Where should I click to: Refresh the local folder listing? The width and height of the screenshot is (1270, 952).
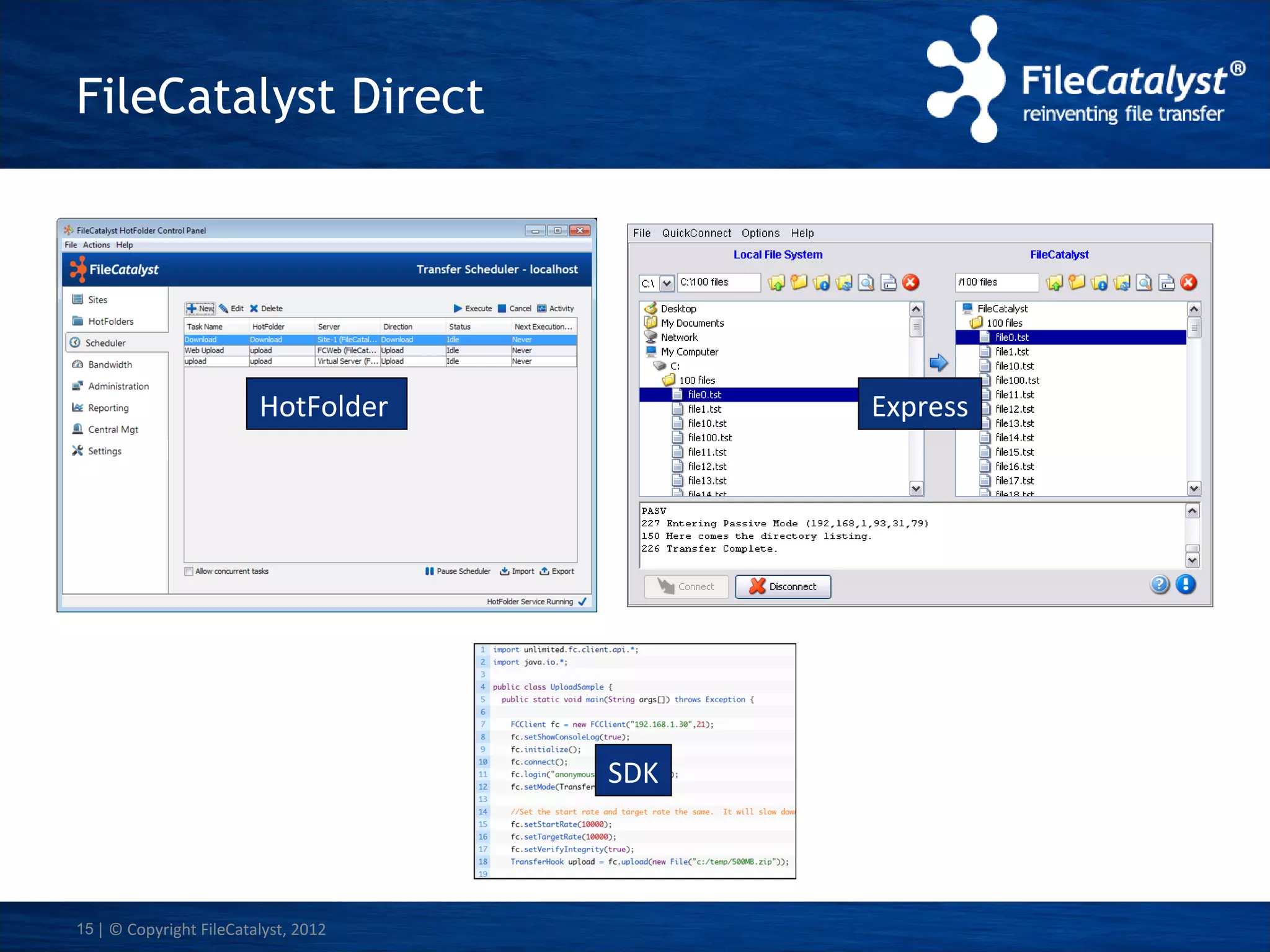click(x=843, y=283)
